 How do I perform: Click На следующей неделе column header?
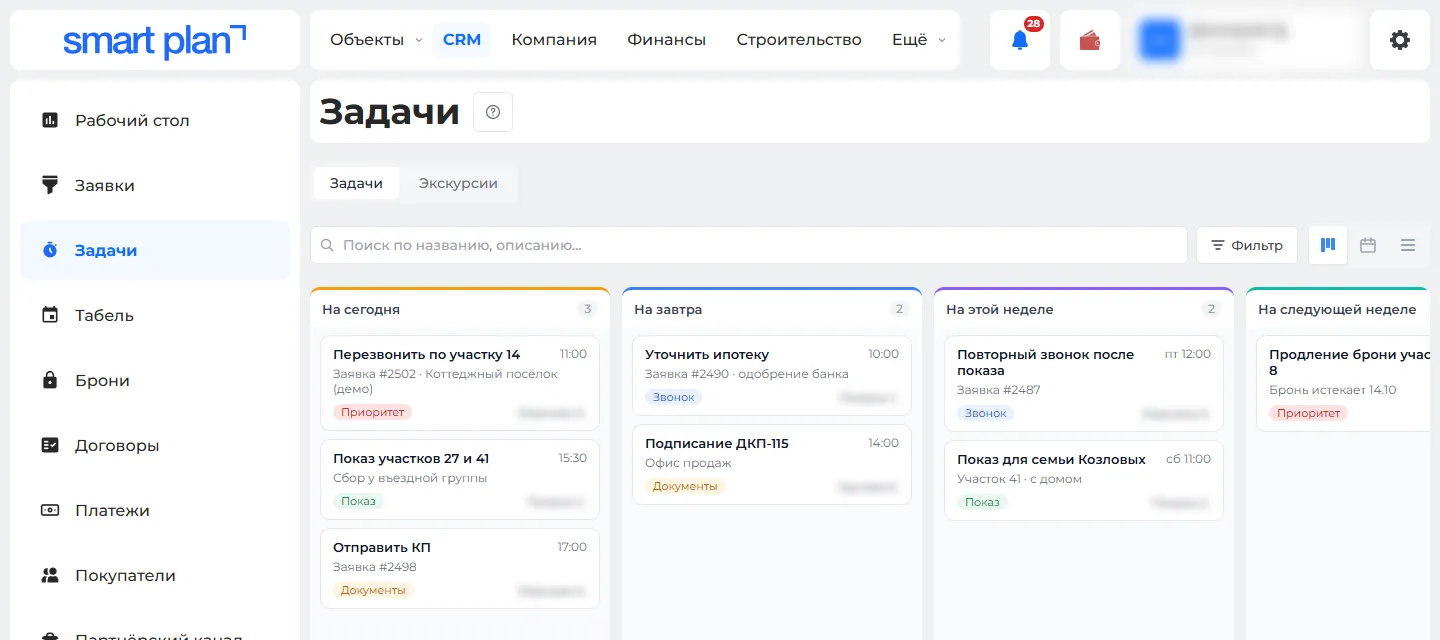(1337, 309)
